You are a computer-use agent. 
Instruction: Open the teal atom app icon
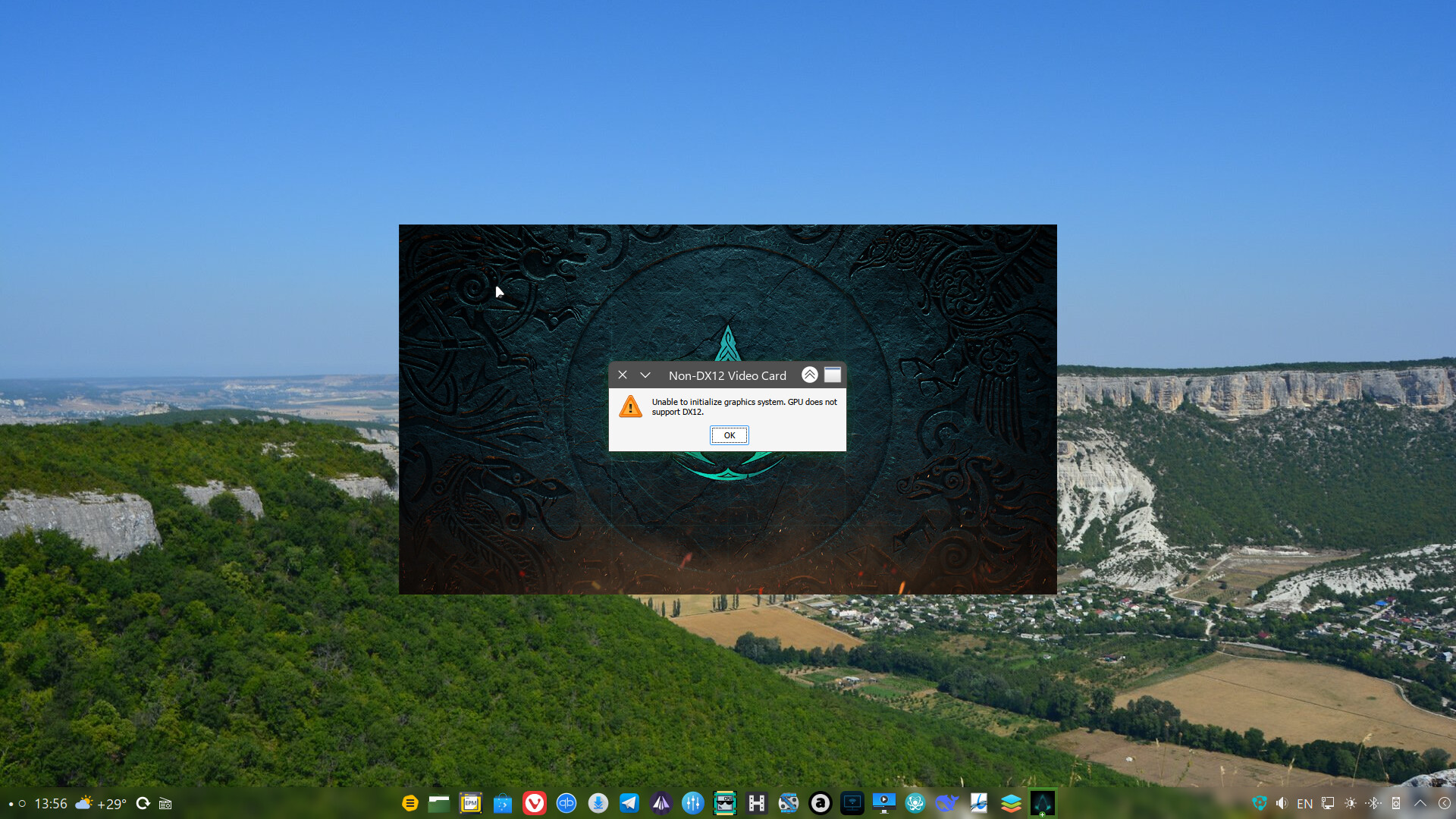915,803
